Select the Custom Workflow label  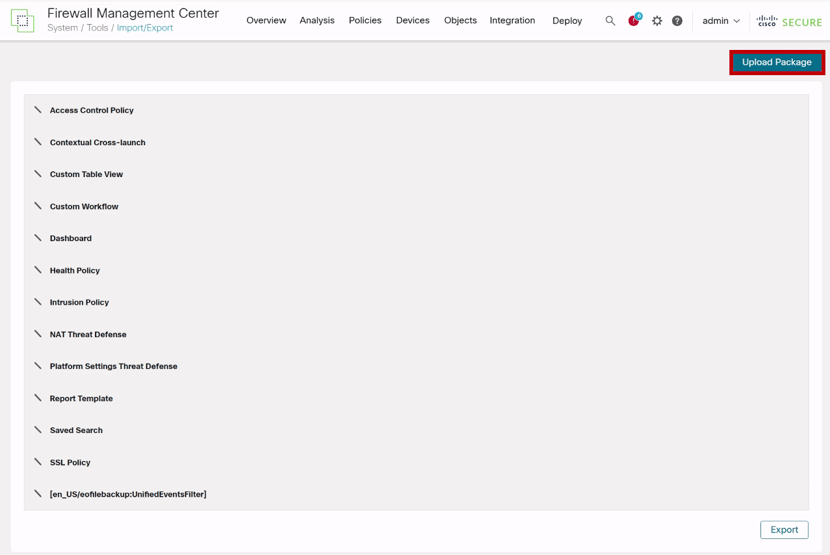84,207
